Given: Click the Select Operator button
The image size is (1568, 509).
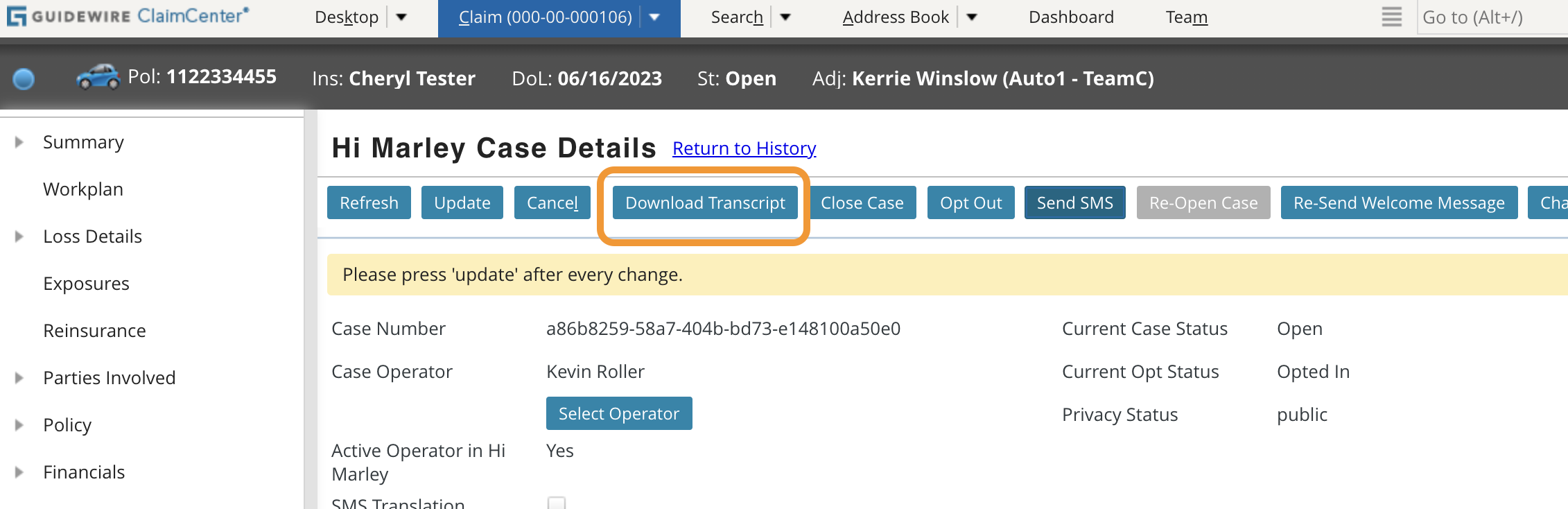Looking at the screenshot, I should click(618, 413).
